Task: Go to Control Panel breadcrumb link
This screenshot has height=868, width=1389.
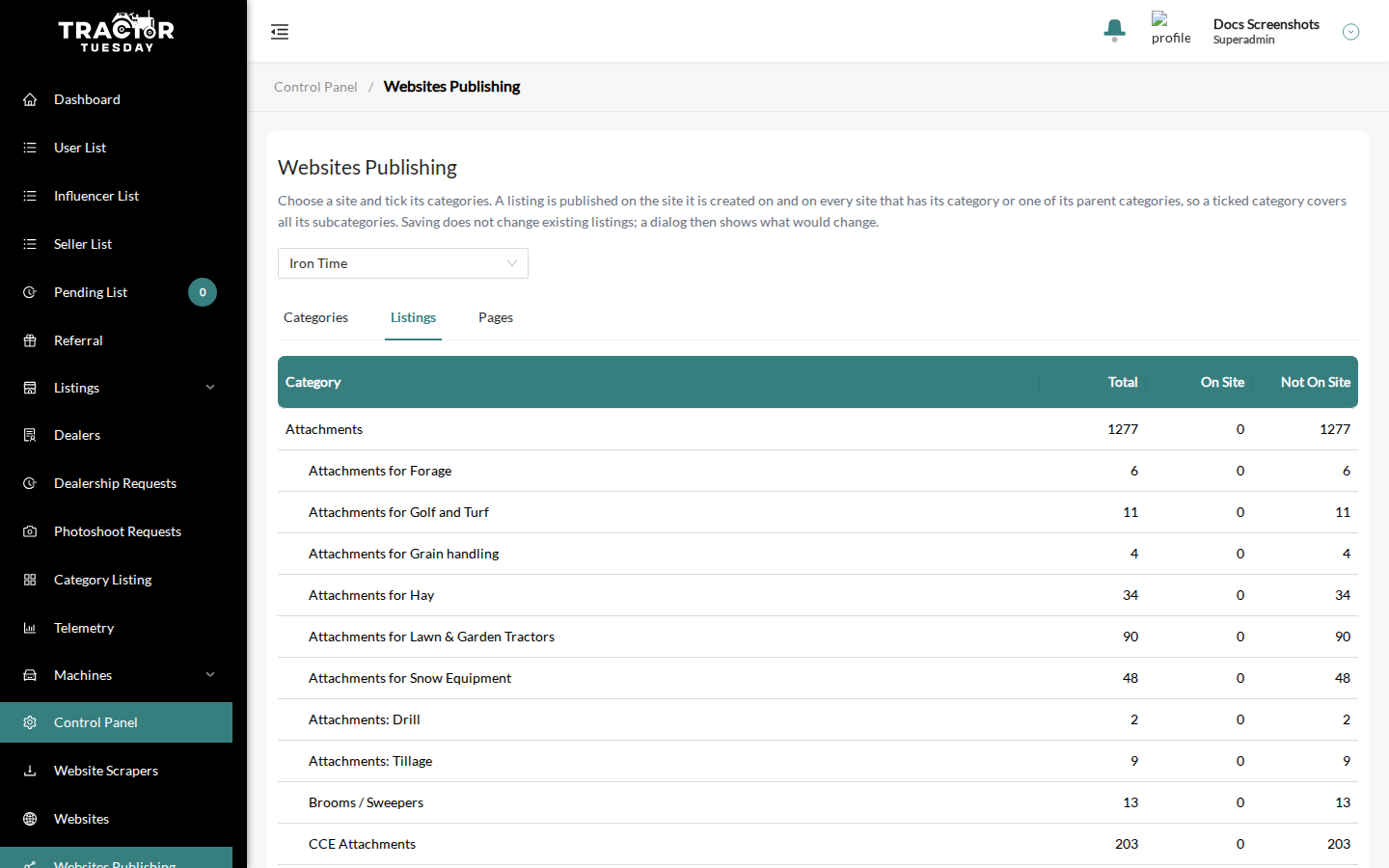Action: 315,87
